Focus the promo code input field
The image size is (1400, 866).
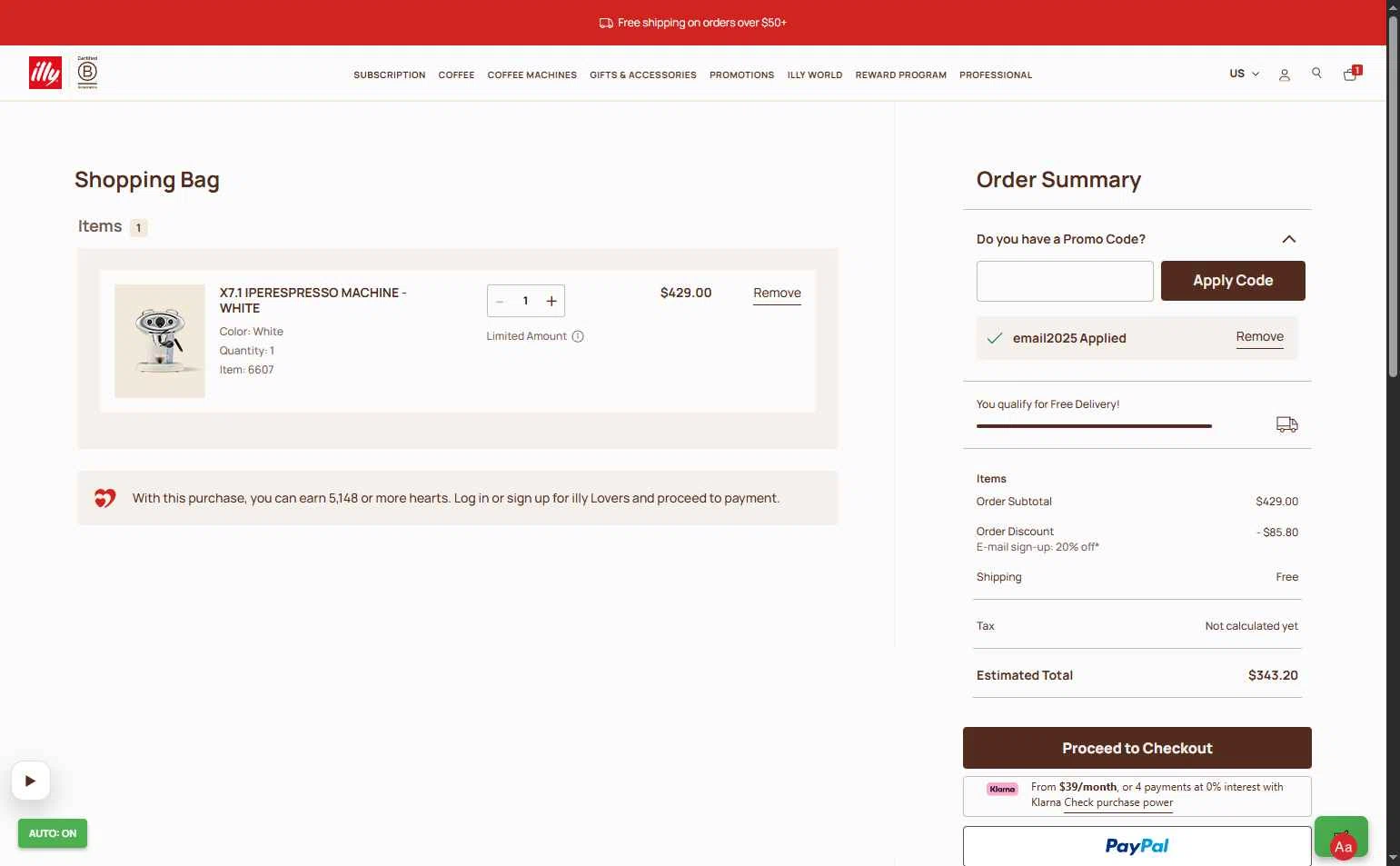click(1065, 281)
